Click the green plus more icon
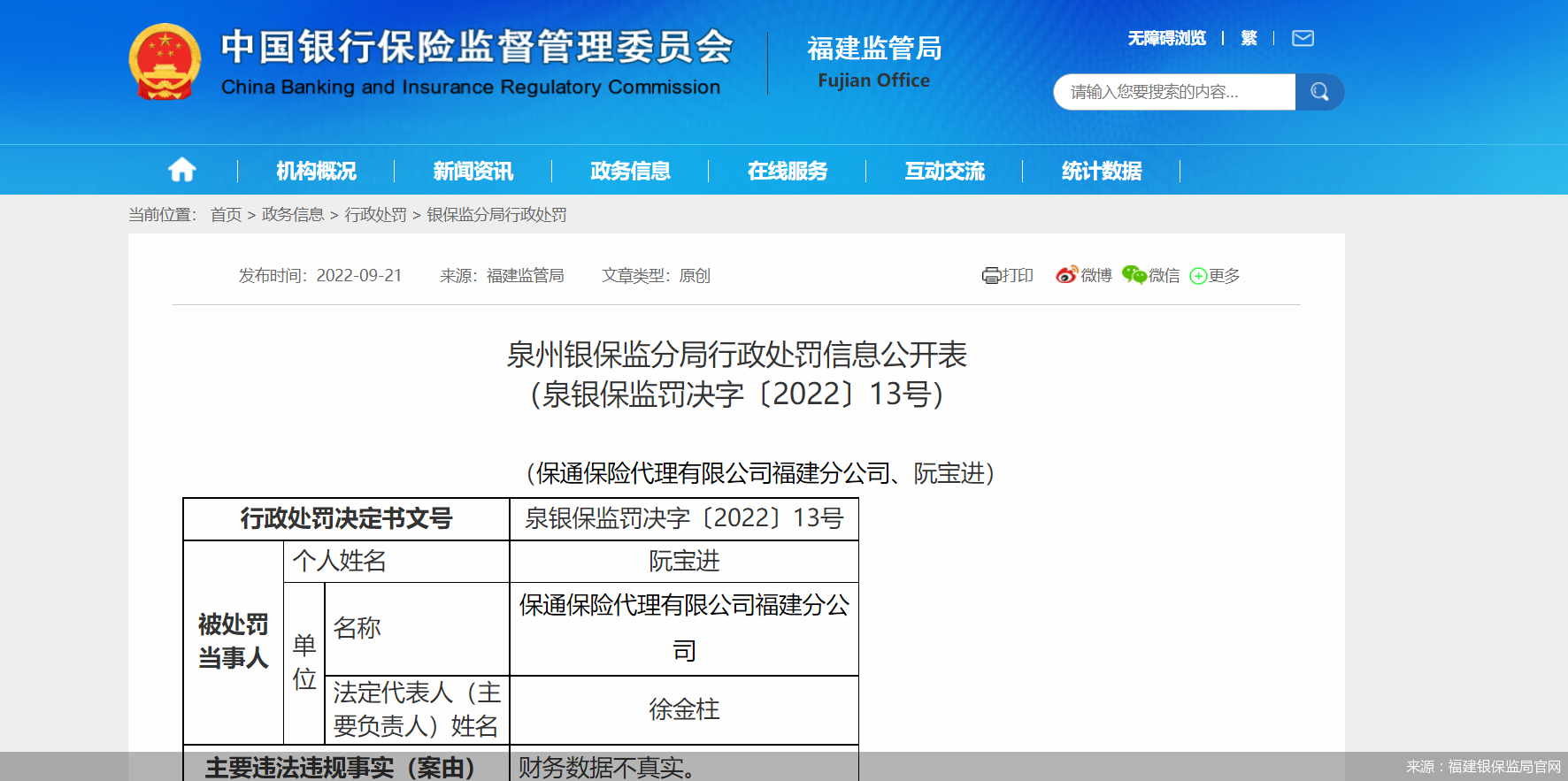This screenshot has width=1568, height=781. pos(1198,276)
